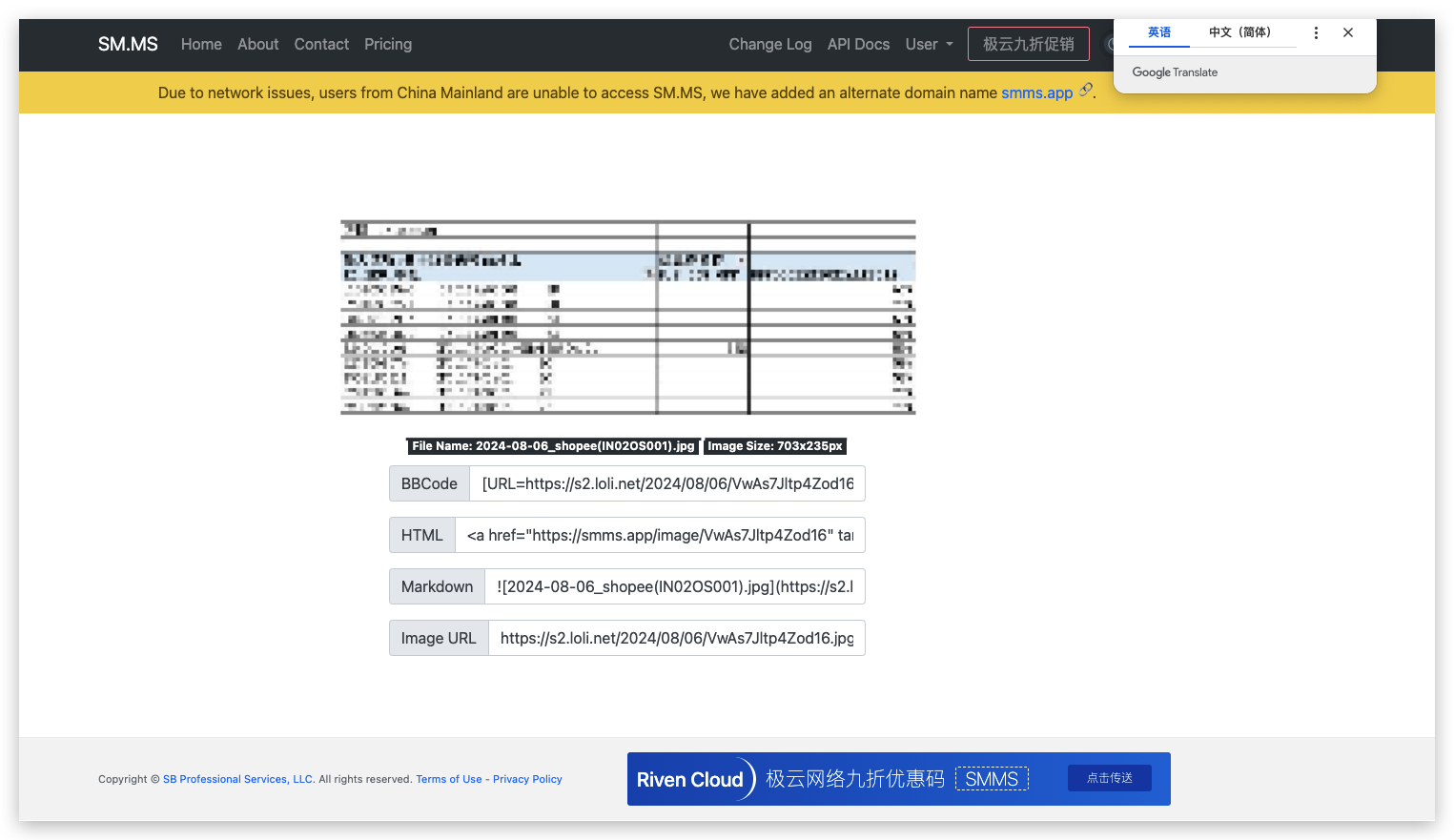Click the chain link icon after smms.app
1454x840 pixels.
1085,91
